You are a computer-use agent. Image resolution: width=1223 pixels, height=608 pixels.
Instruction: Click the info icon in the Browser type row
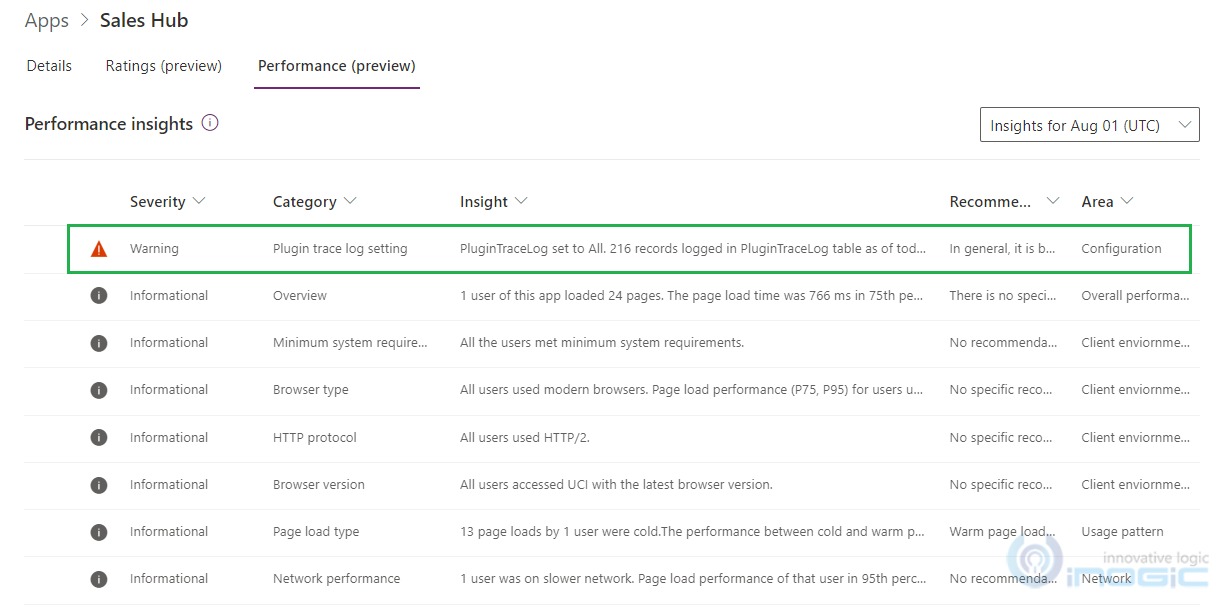99,390
